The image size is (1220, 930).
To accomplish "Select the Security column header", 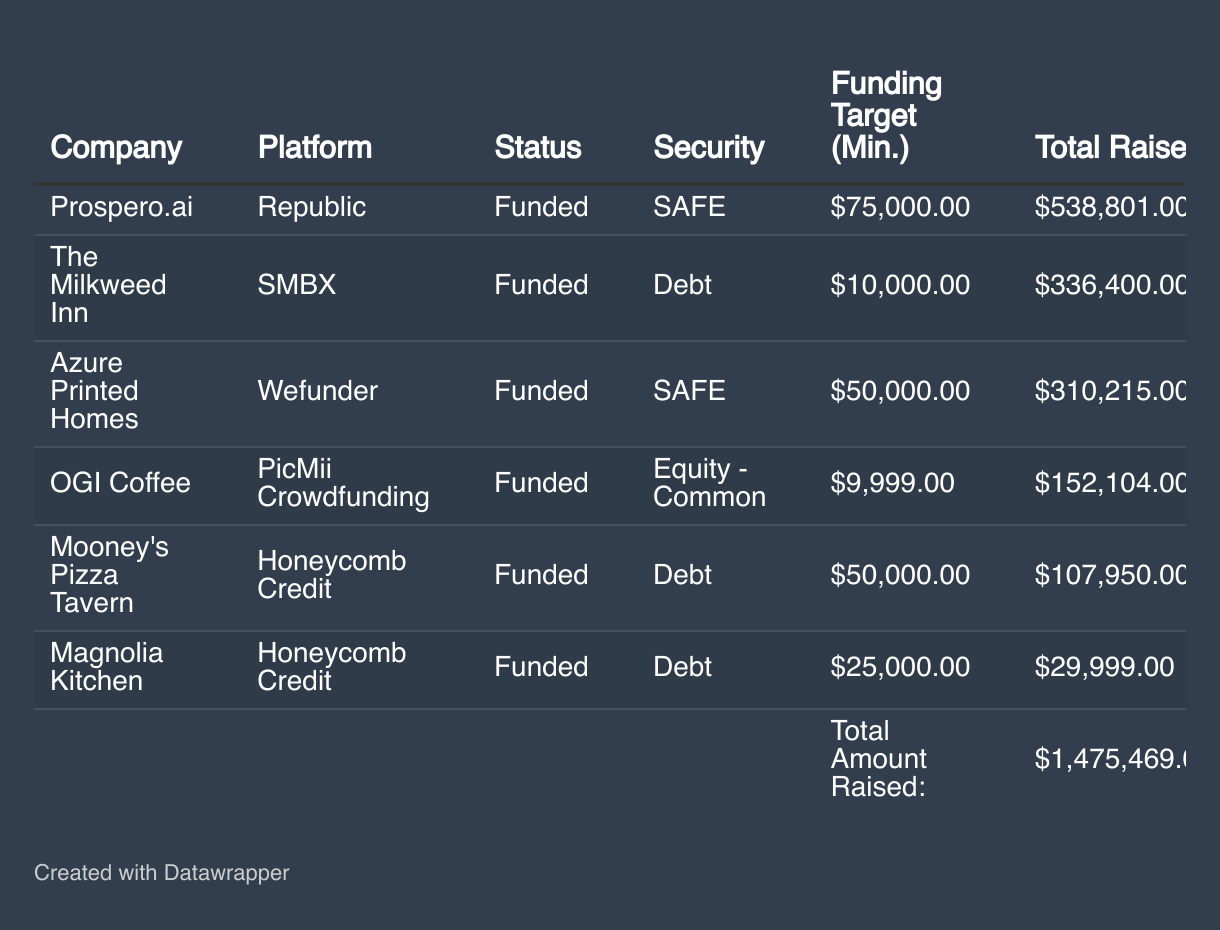I will (708, 147).
